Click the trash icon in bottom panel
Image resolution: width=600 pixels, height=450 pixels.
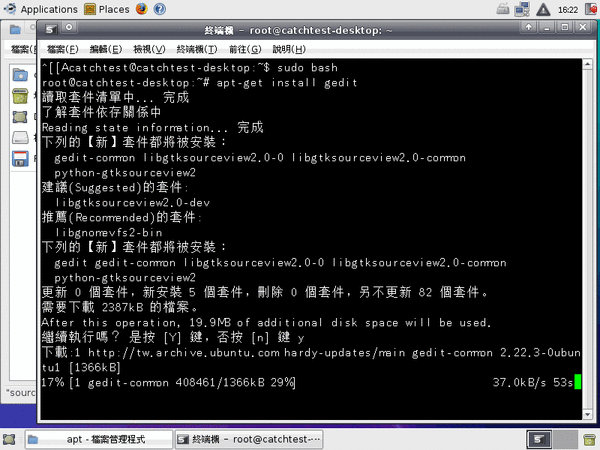590,439
